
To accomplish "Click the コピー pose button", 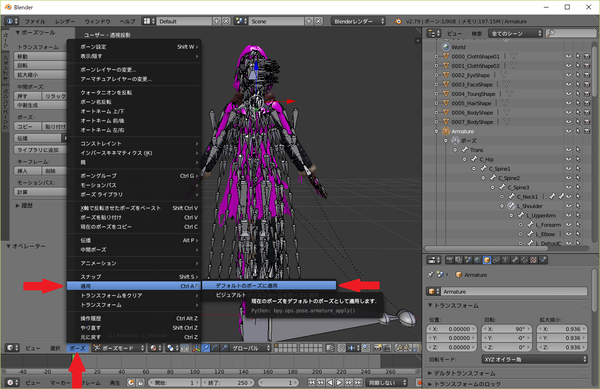I will click(x=28, y=126).
